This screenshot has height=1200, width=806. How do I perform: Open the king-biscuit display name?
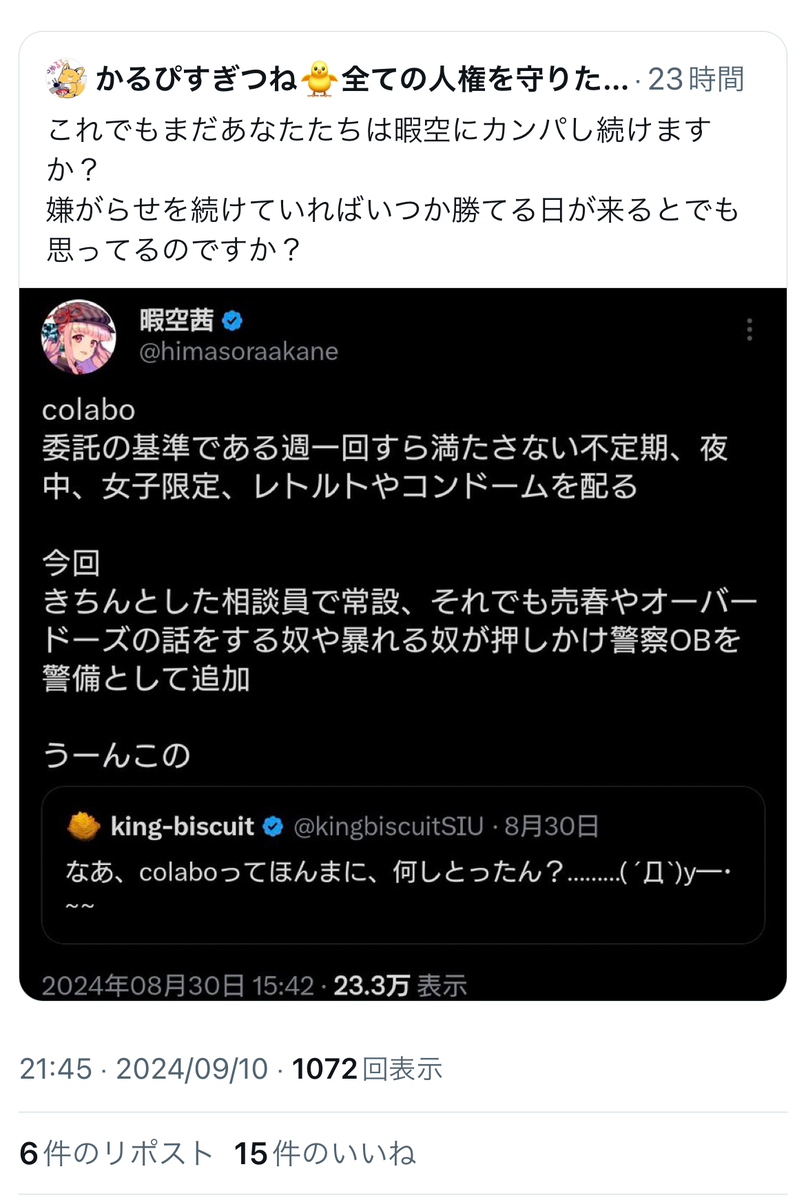(x=182, y=826)
